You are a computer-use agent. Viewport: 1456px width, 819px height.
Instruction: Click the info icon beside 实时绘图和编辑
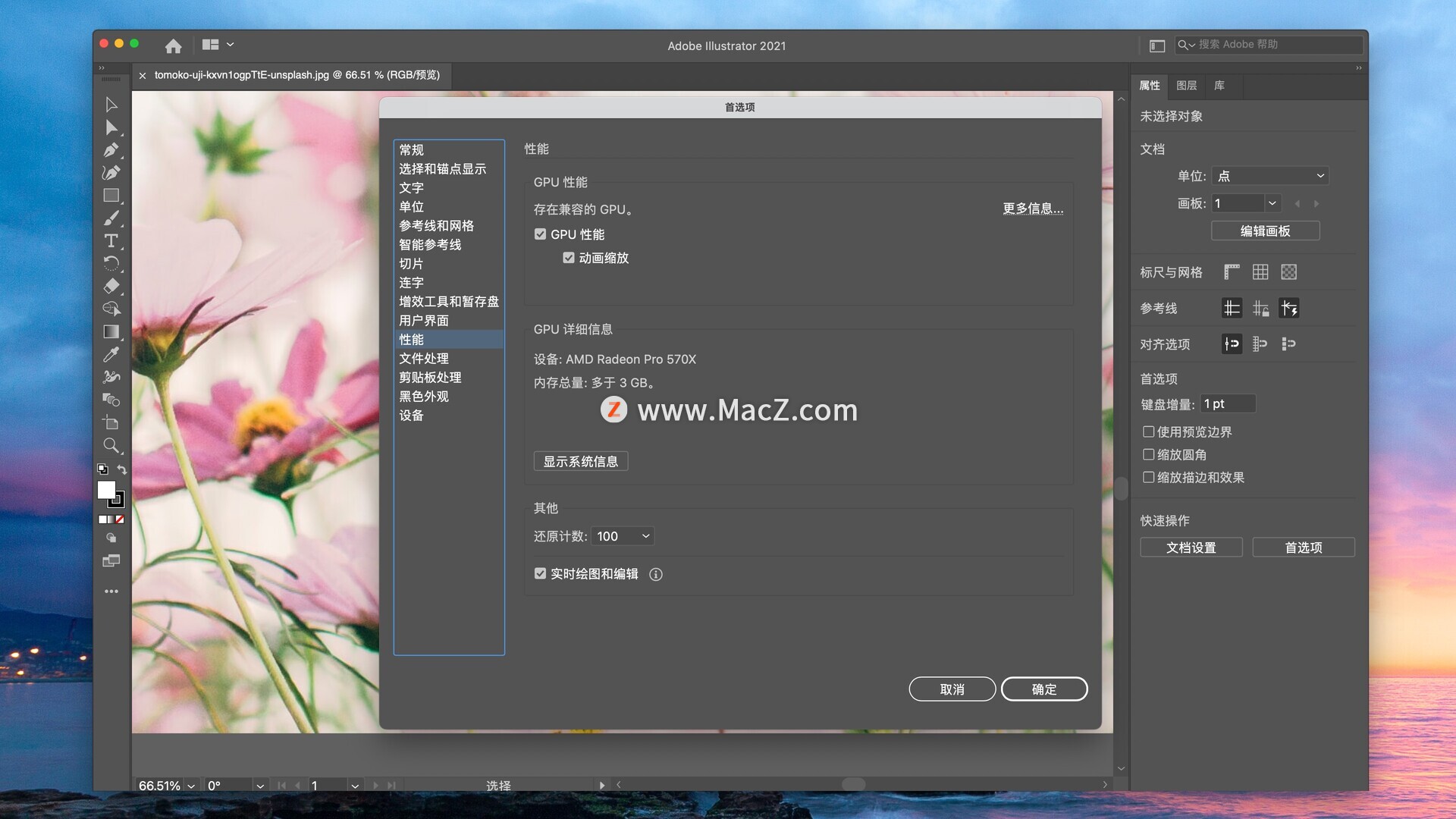656,574
